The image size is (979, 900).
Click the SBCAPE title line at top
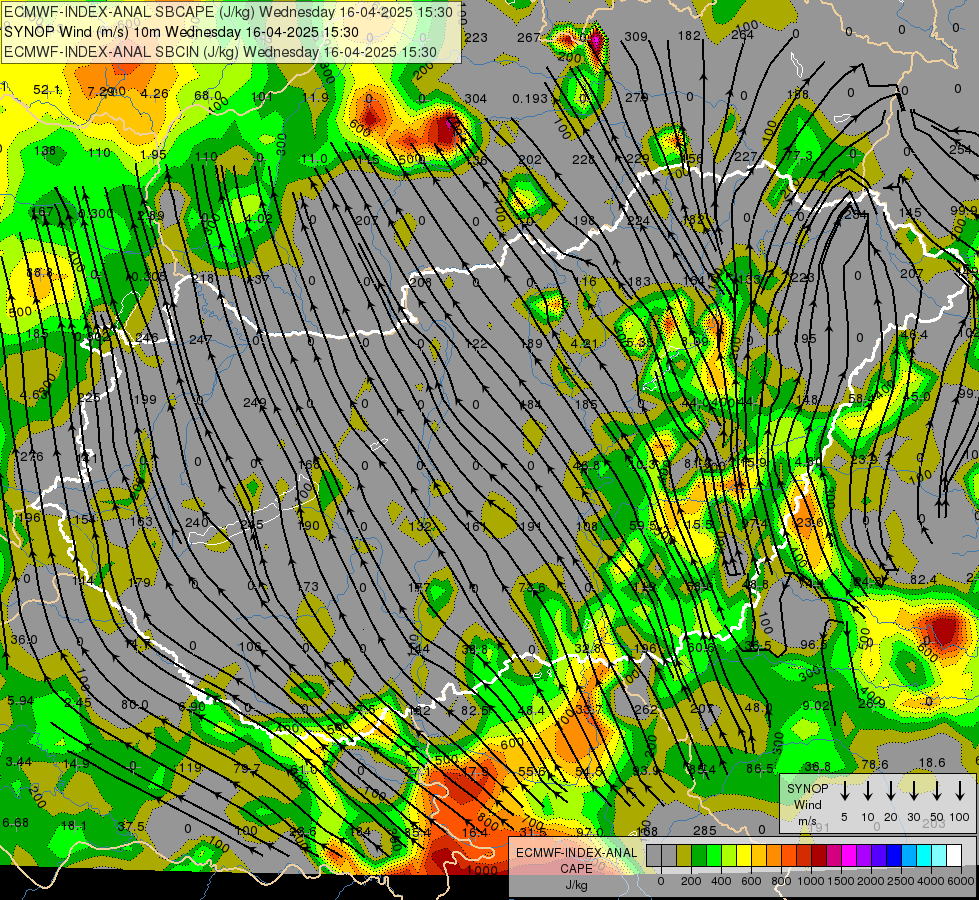[x=229, y=12]
